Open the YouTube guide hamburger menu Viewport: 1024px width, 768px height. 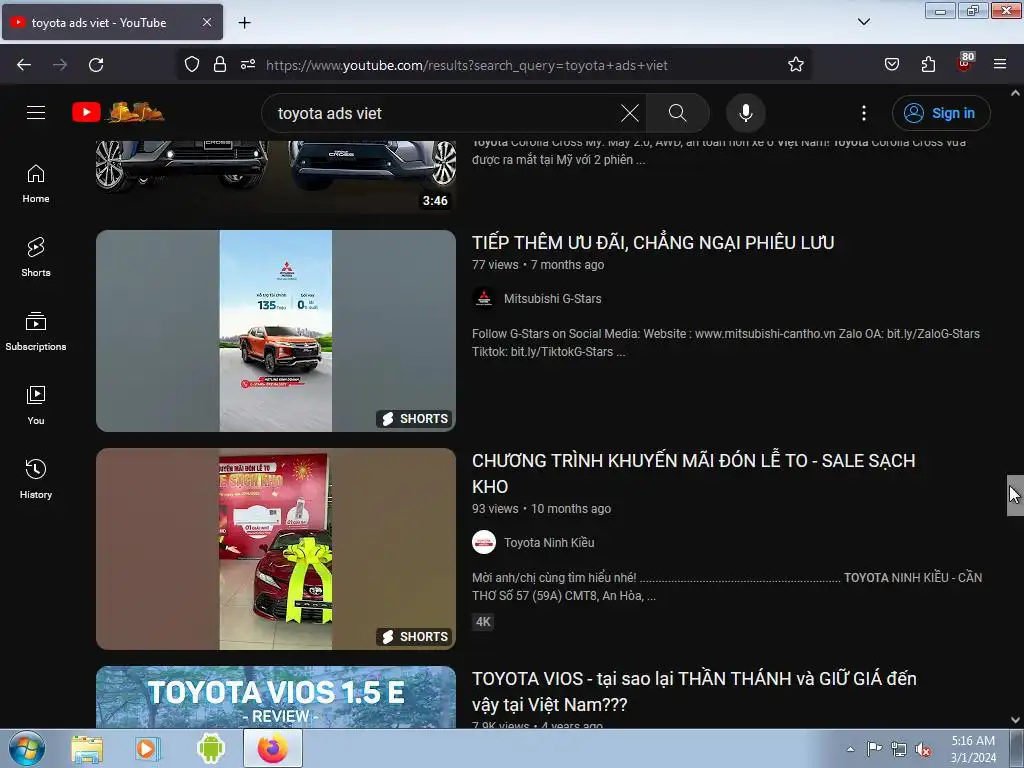pos(36,113)
